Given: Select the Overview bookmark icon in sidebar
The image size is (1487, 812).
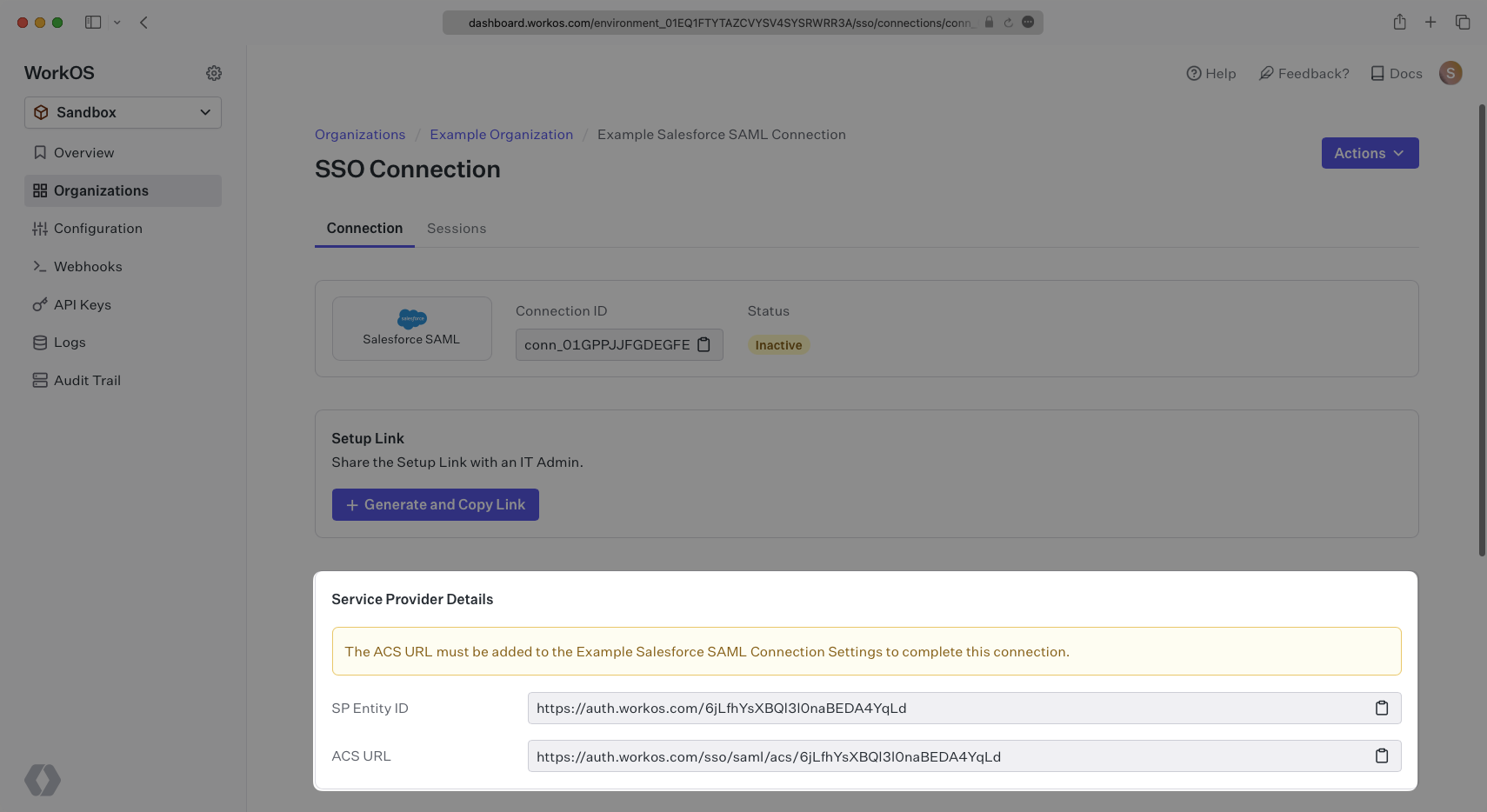Looking at the screenshot, I should [39, 152].
